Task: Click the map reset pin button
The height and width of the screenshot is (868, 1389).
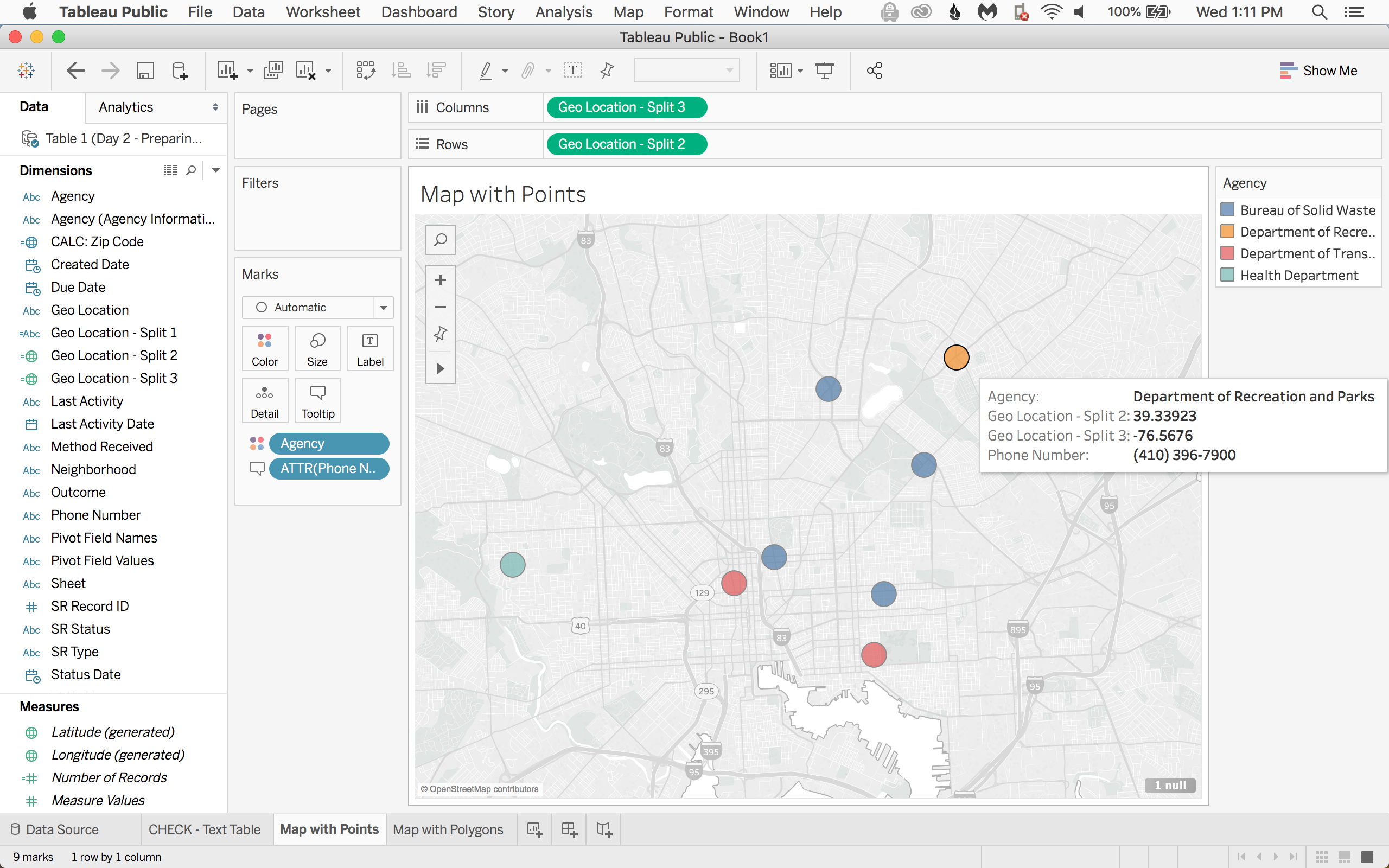Action: 440,334
